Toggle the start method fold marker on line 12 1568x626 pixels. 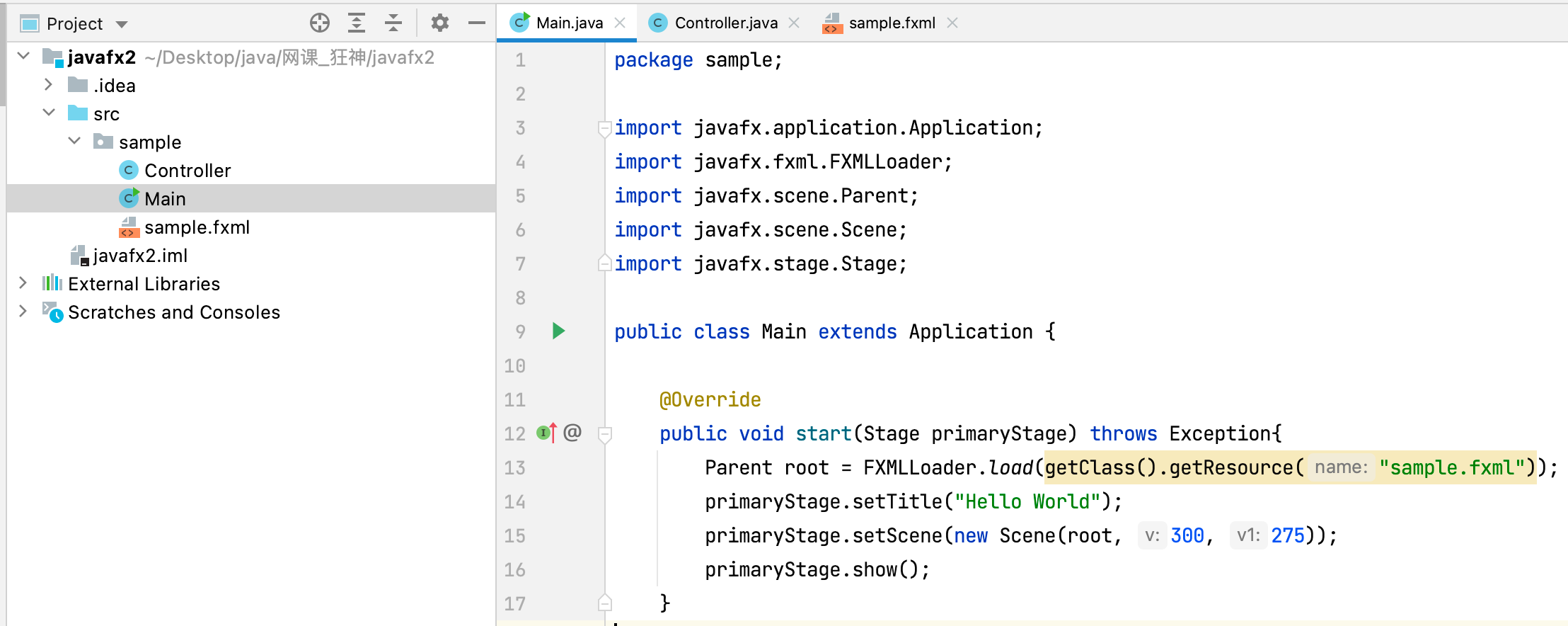pos(604,433)
